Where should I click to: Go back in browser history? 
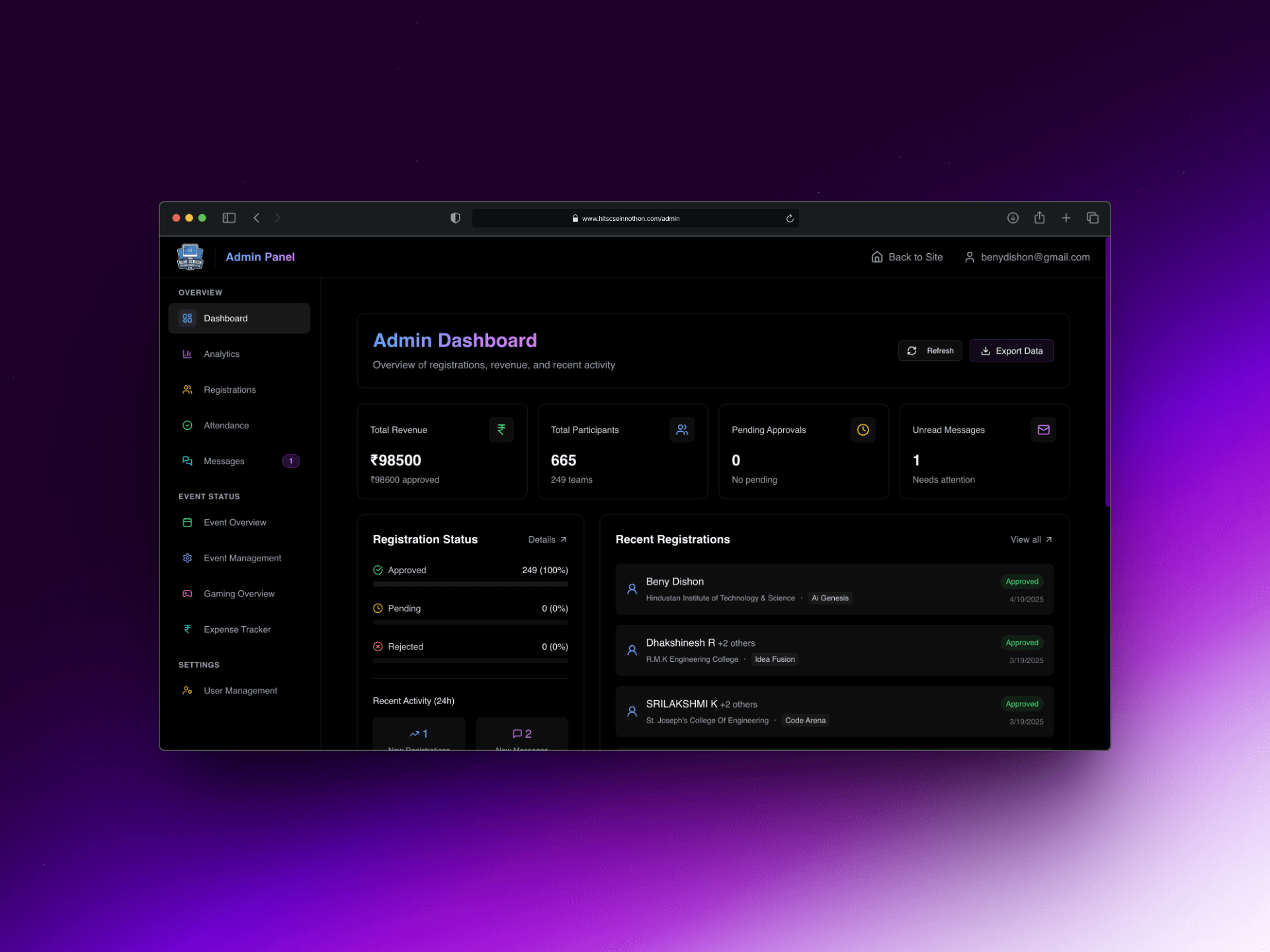pyautogui.click(x=257, y=218)
